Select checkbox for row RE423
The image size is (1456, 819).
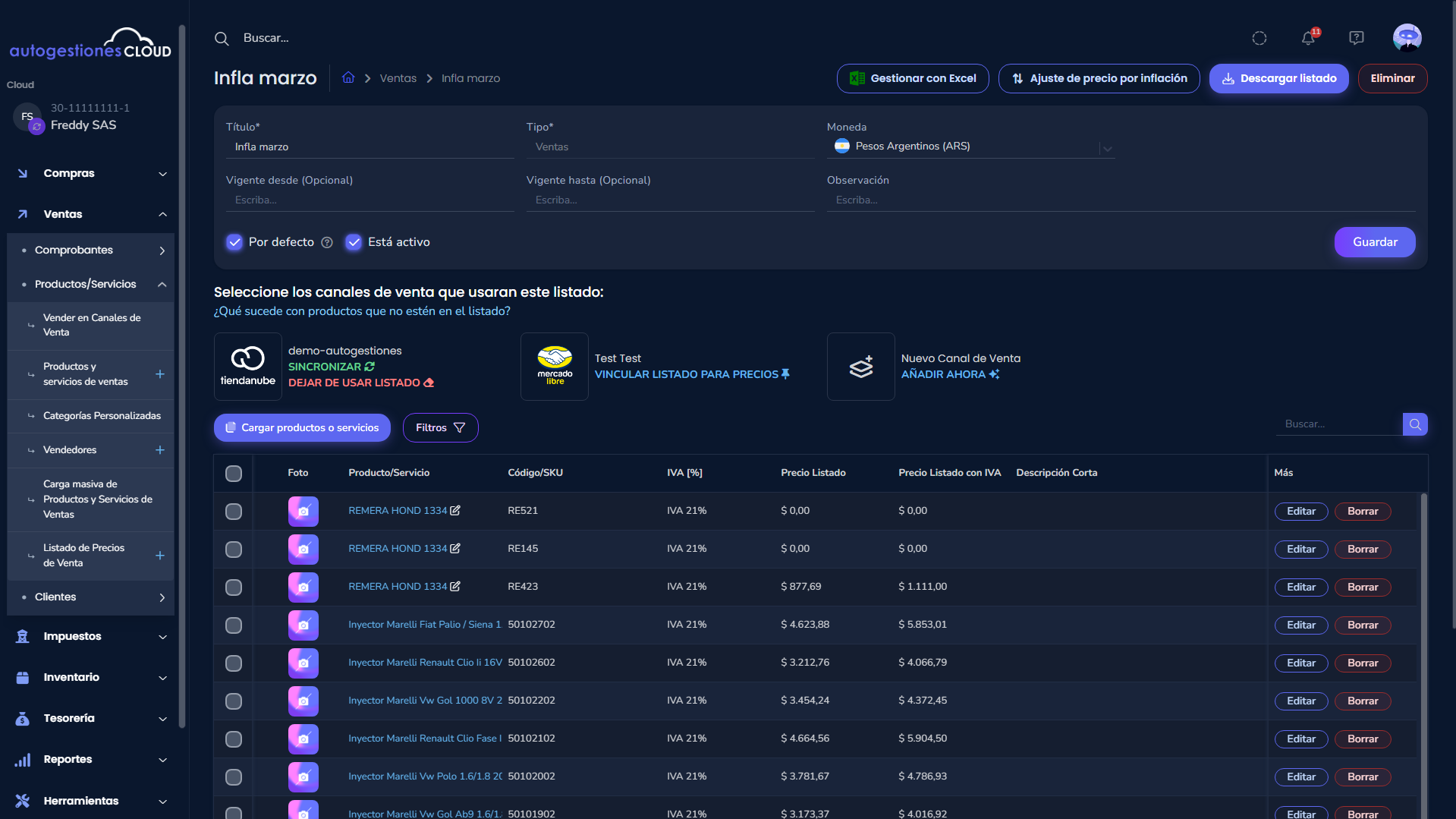[234, 587]
